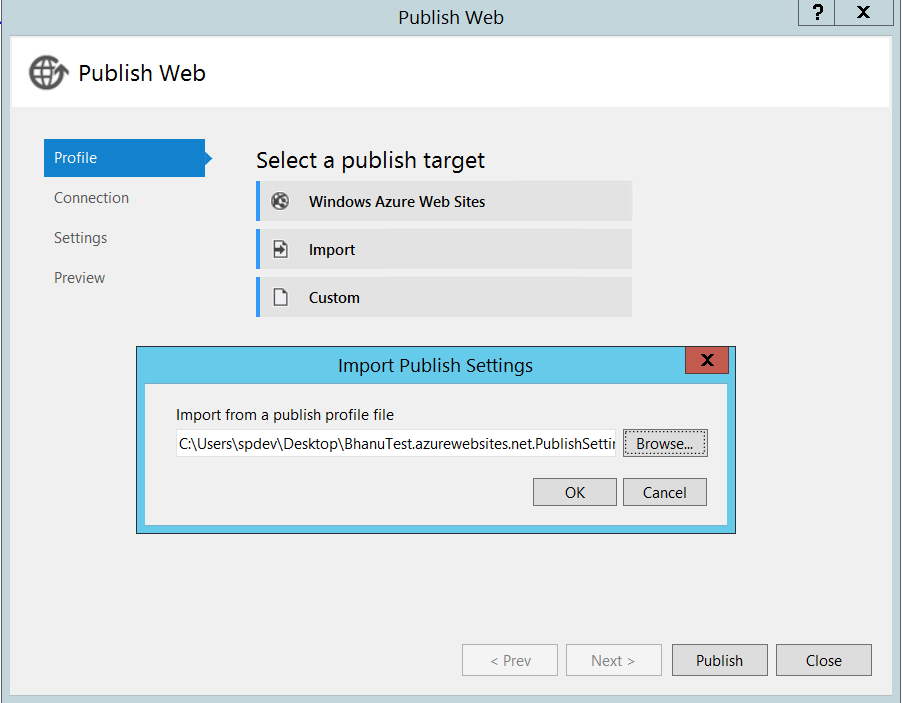This screenshot has height=703, width=902.
Task: Select the Profile step tab
Action: click(124, 158)
